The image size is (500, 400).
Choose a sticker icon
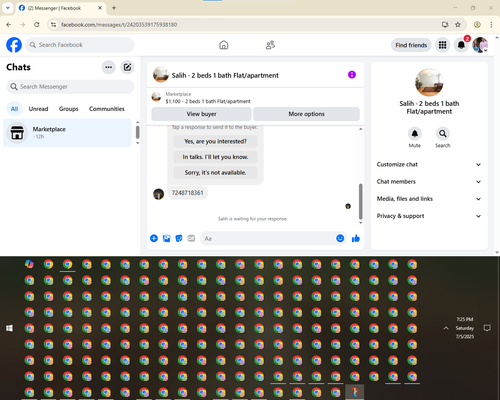pyautogui.click(x=179, y=238)
